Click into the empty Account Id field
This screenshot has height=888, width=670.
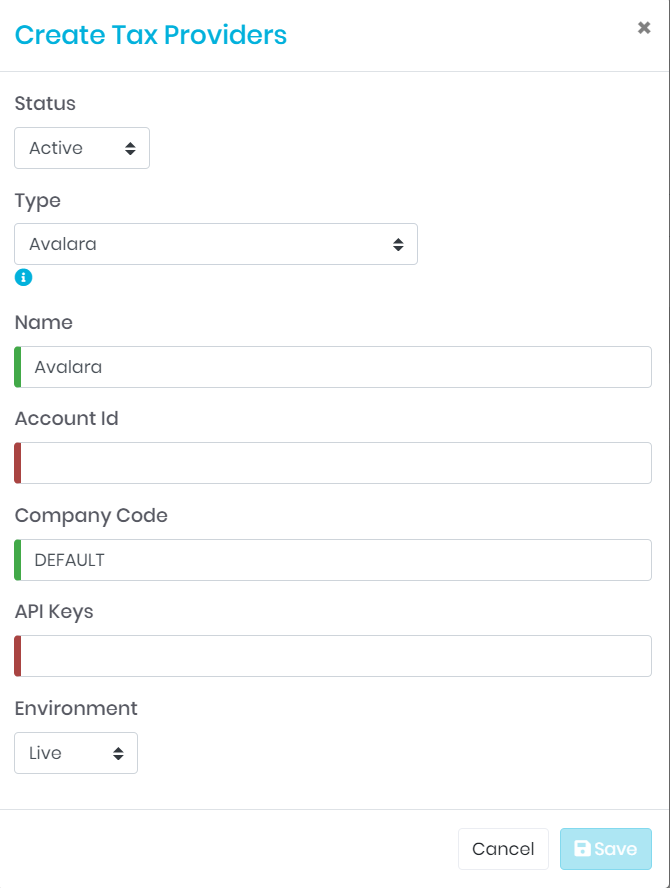(335, 463)
